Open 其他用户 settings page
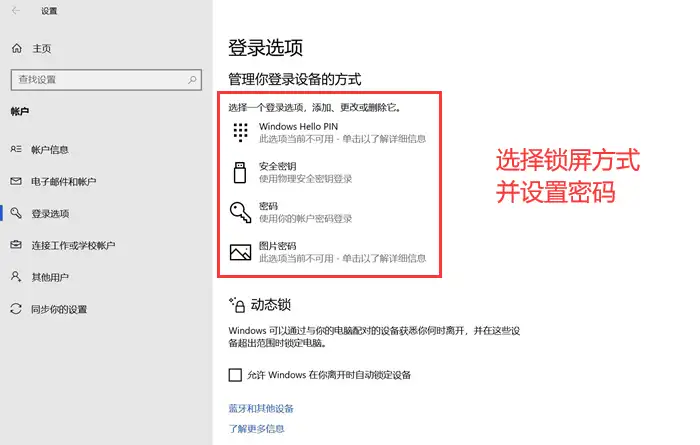Image resolution: width=700 pixels, height=445 pixels. click(x=50, y=277)
